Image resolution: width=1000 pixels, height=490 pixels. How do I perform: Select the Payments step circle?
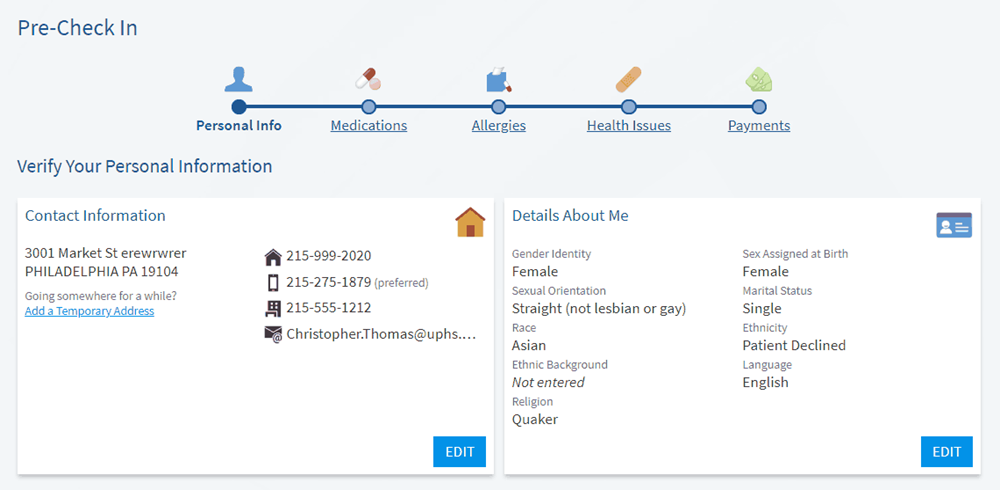[759, 107]
